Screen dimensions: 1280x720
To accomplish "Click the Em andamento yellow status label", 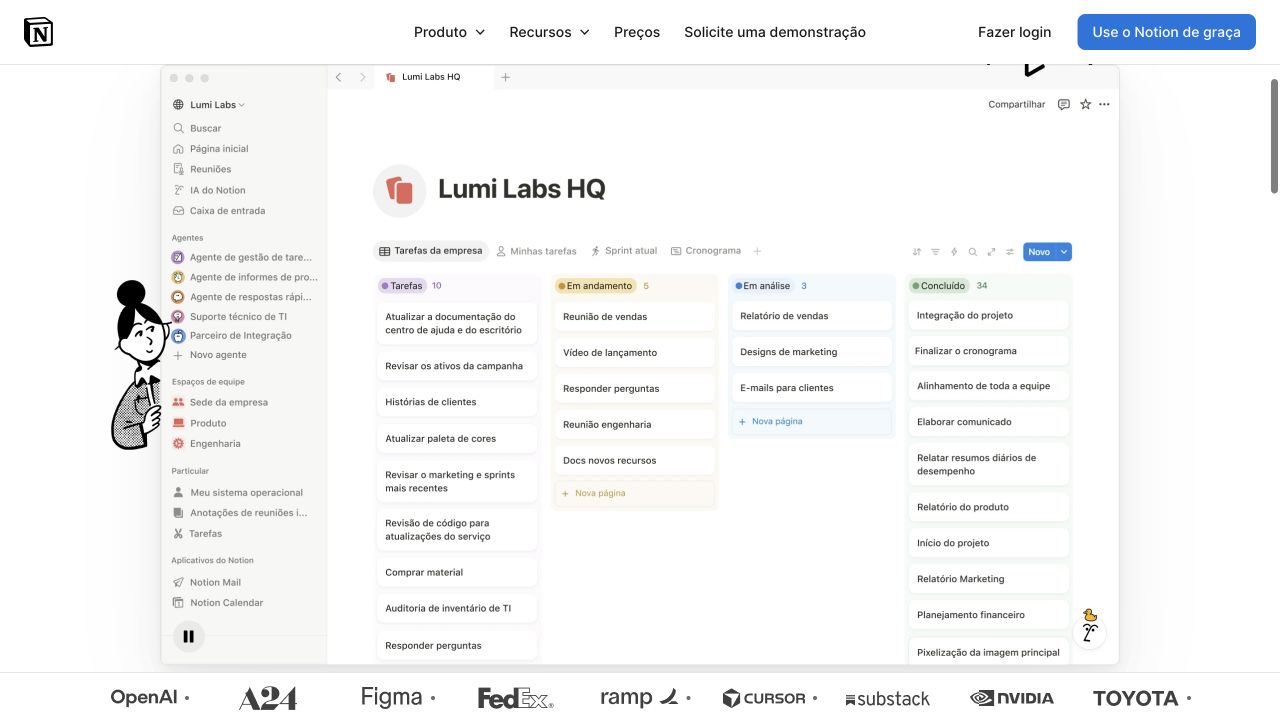I will point(595,286).
